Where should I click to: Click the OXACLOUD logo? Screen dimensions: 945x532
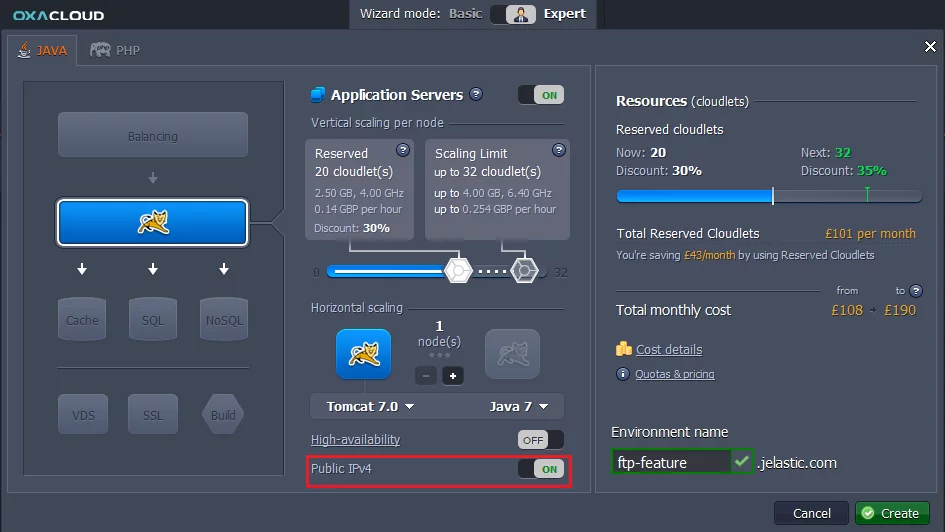[x=58, y=15]
